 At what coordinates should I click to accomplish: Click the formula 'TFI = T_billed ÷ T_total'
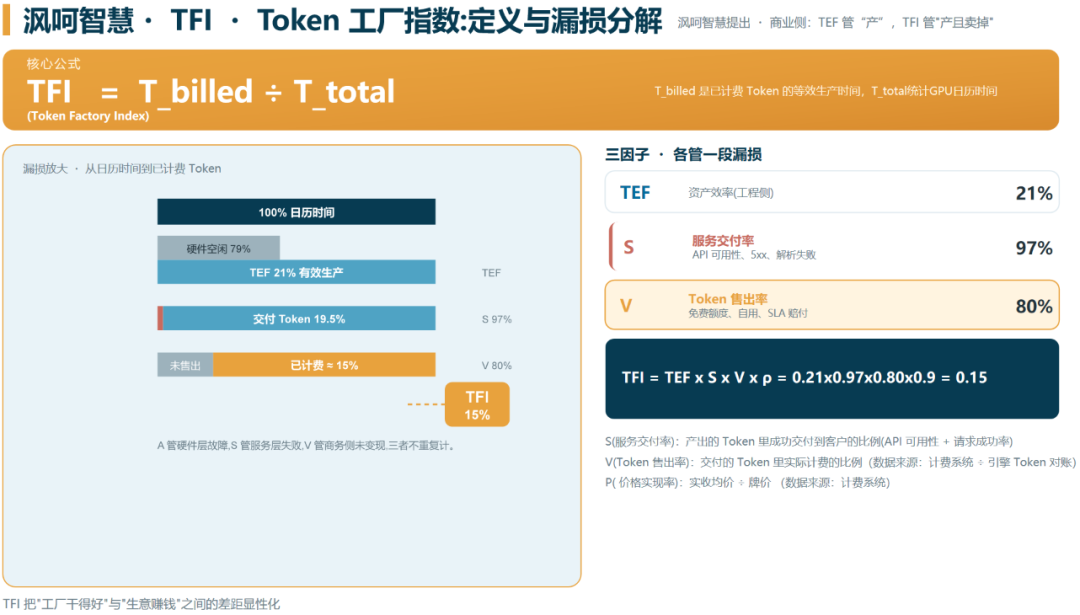[x=211, y=92]
